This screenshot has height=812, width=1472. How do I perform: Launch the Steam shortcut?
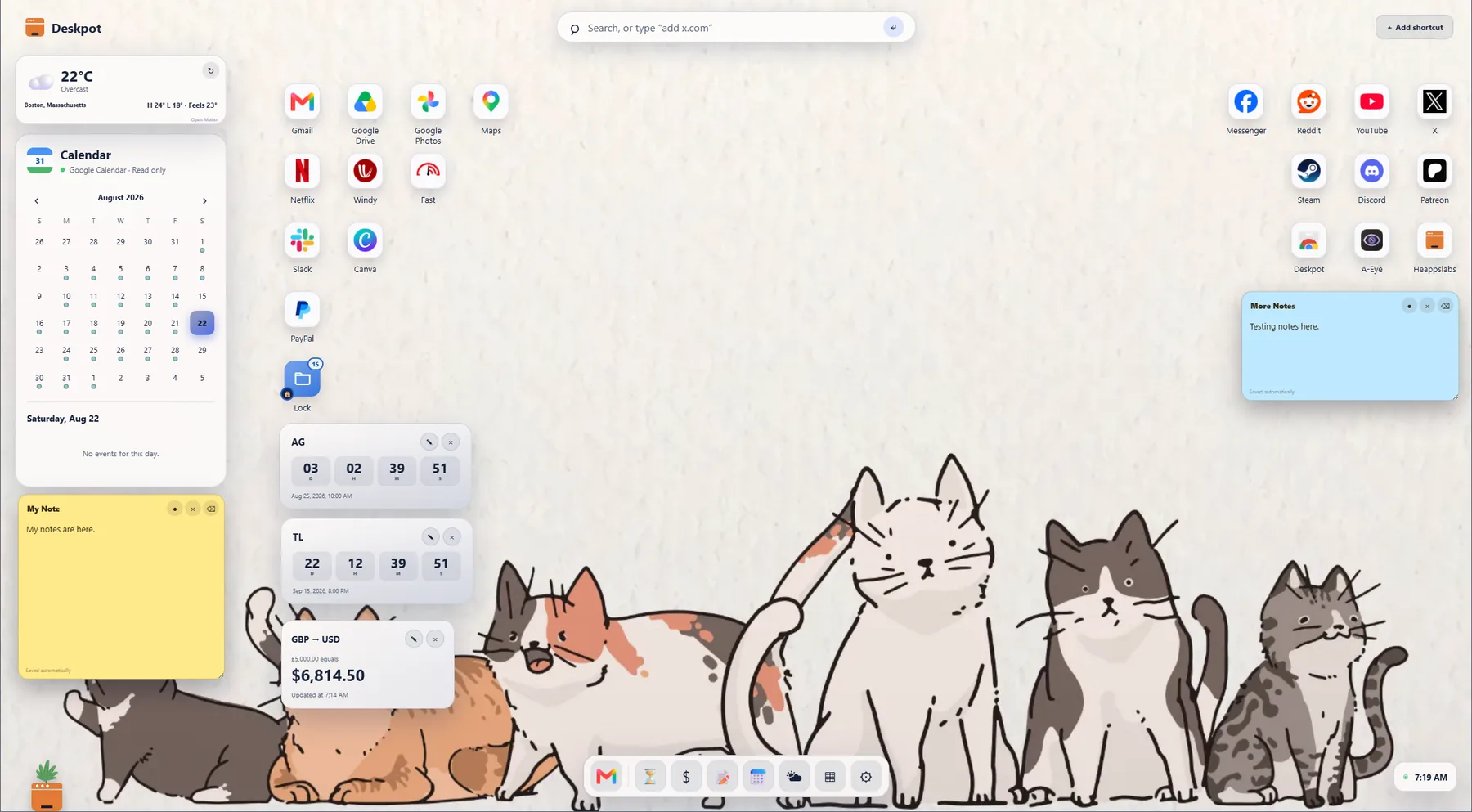1308,172
